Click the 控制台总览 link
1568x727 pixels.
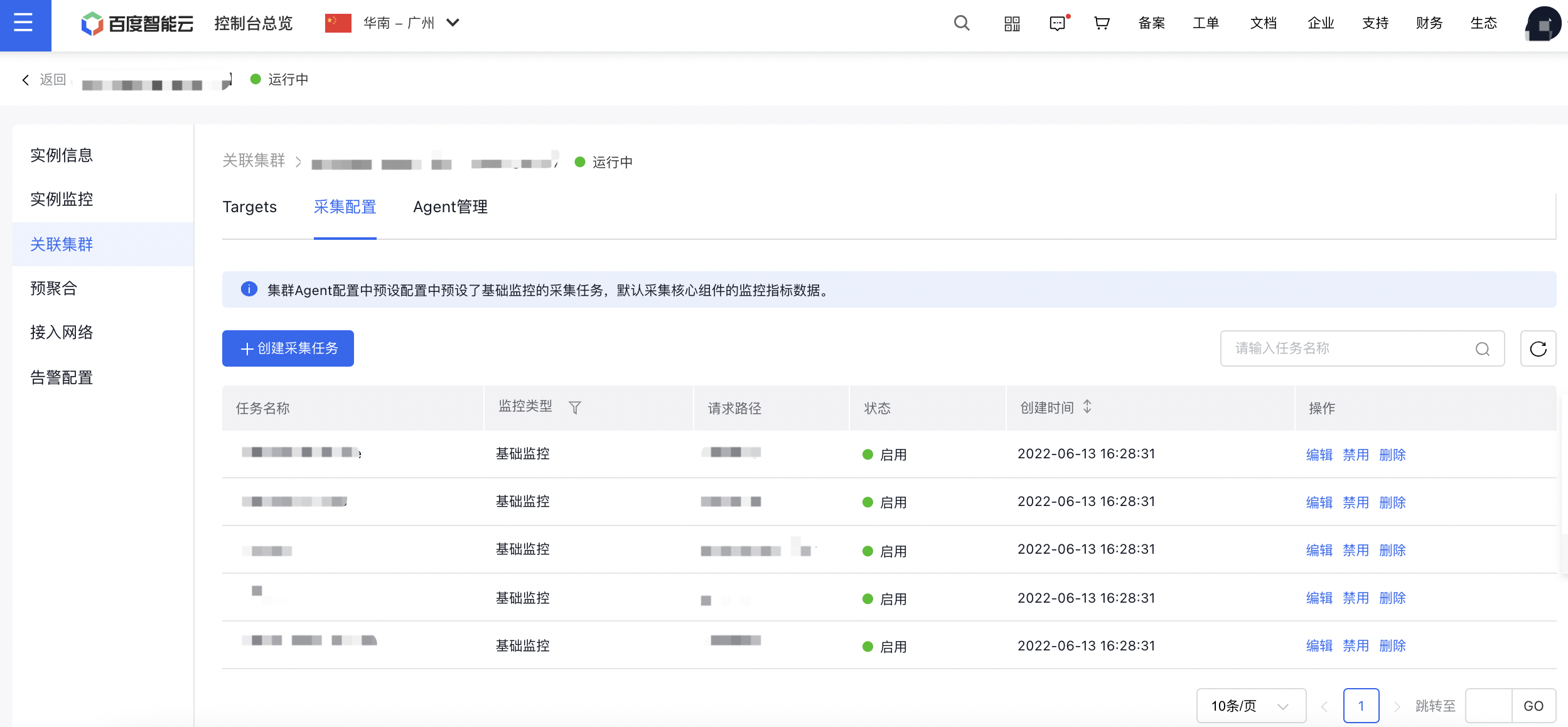[x=254, y=23]
